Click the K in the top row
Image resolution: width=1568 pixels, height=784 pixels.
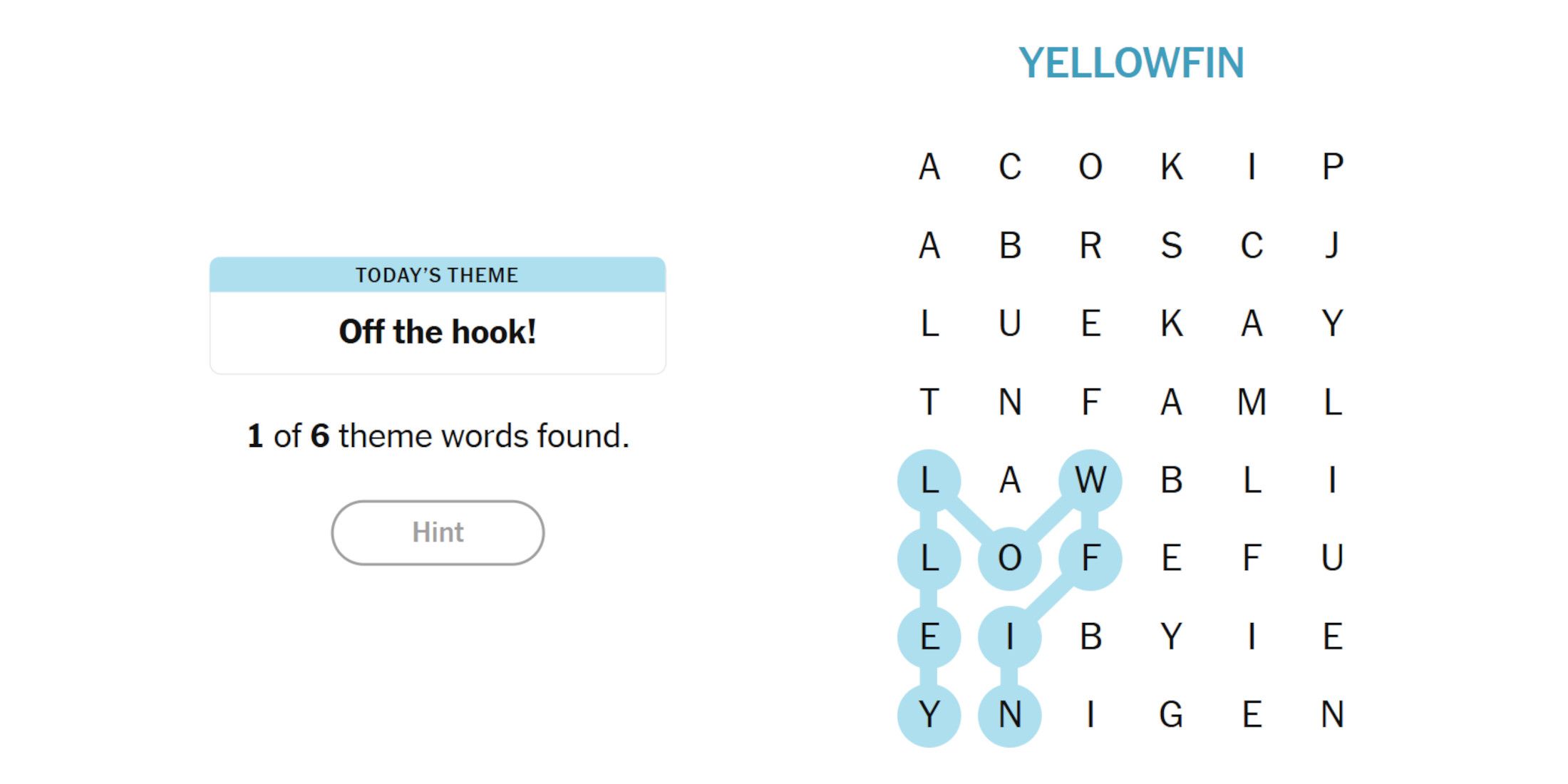coord(1171,167)
